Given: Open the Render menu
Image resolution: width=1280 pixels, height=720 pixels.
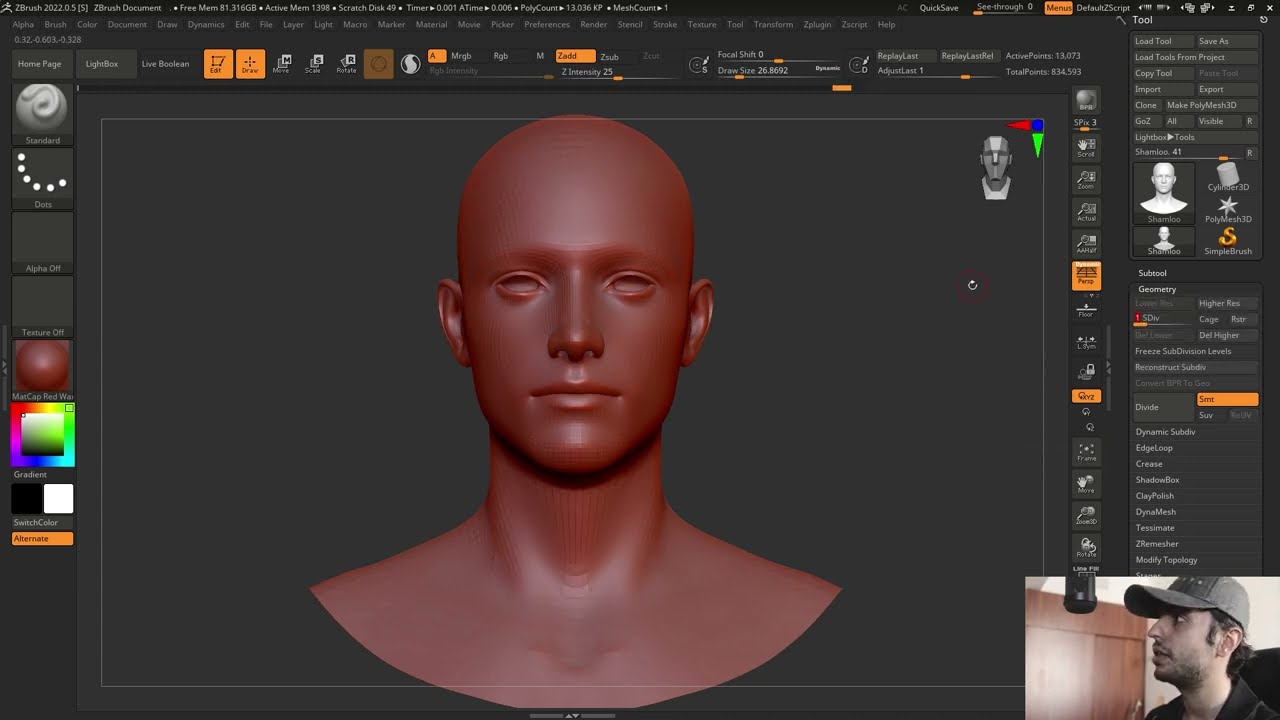Looking at the screenshot, I should [593, 24].
